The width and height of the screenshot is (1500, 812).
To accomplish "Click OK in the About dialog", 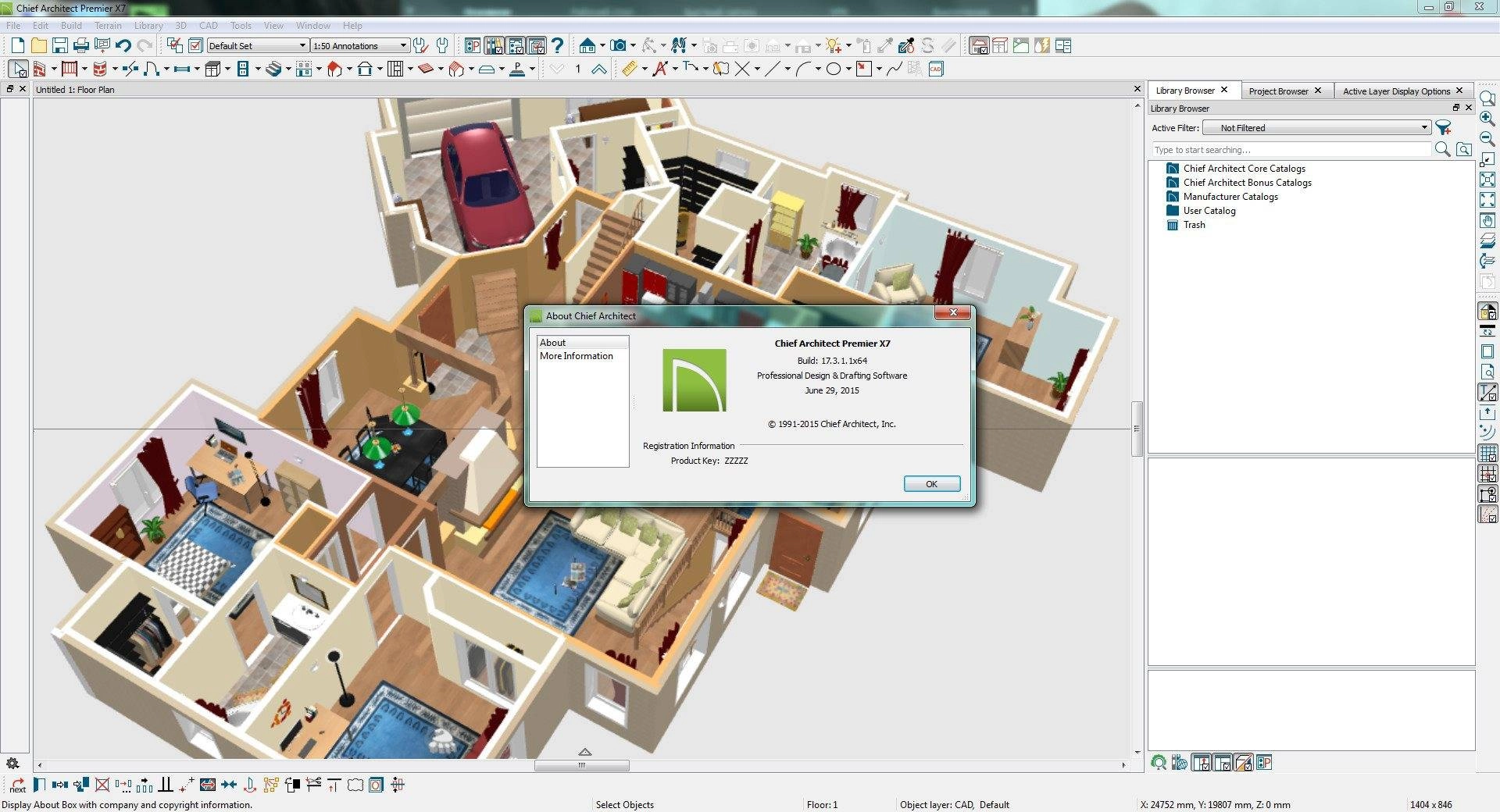I will 931,484.
